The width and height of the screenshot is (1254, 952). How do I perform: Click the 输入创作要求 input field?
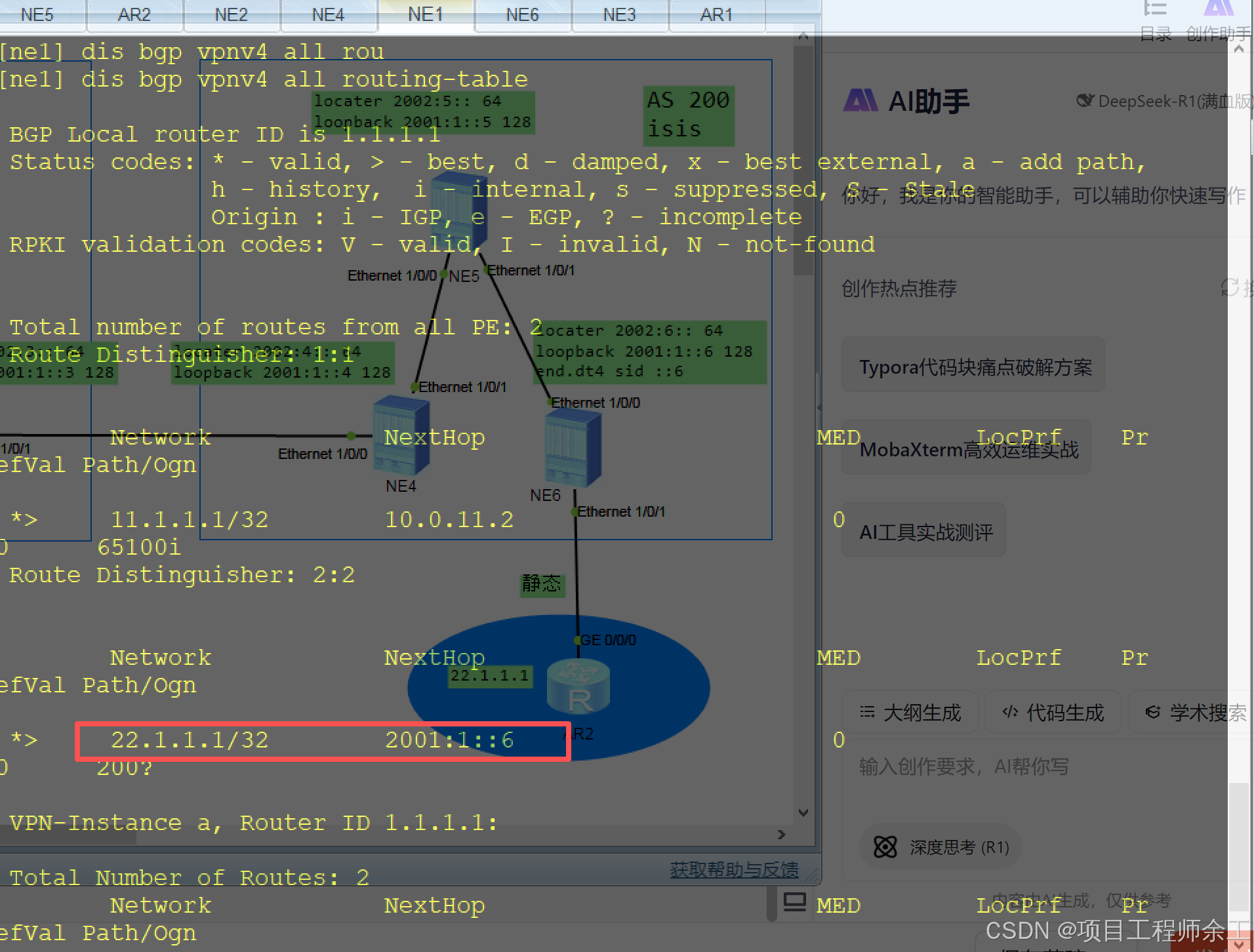1043,766
